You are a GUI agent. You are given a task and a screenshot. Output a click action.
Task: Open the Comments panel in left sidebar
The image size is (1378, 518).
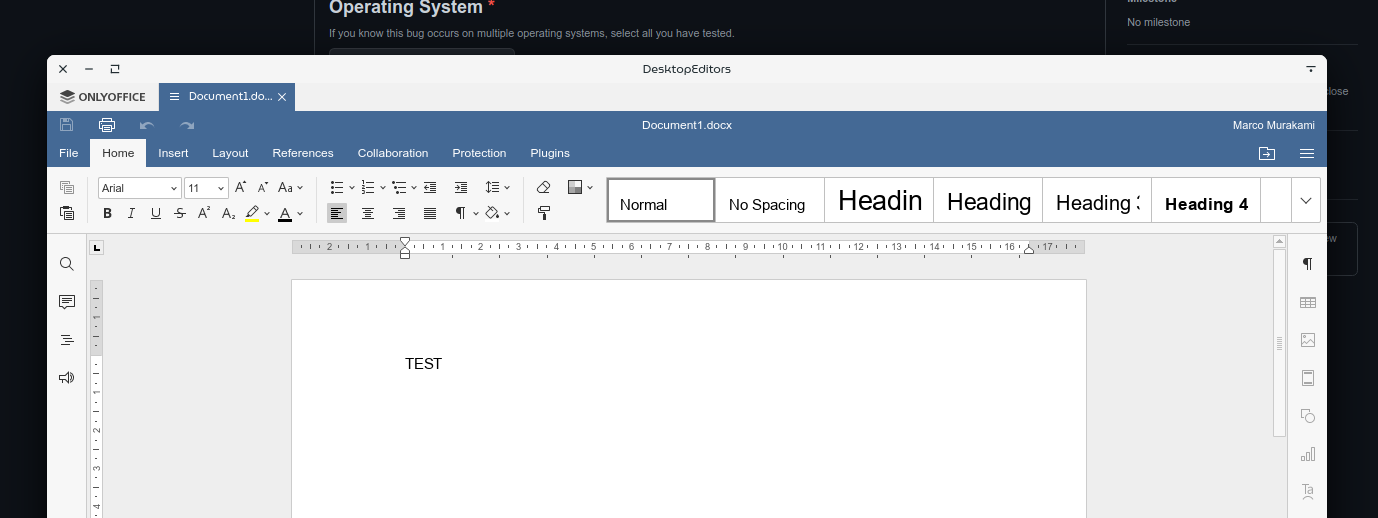(67, 302)
